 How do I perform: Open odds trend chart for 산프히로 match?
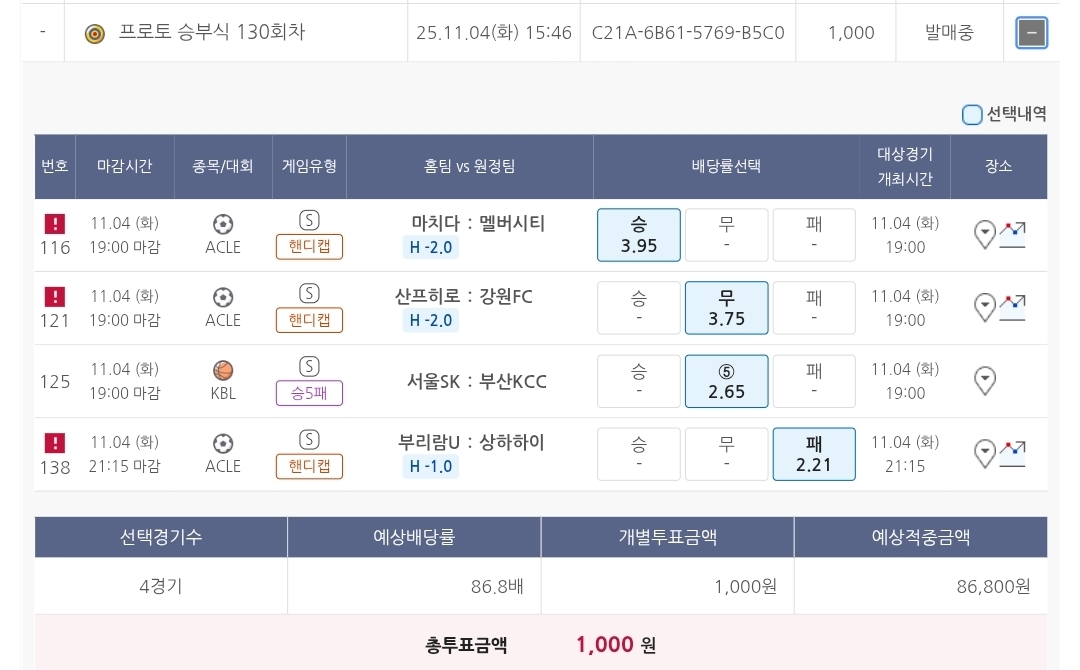[x=1013, y=307]
